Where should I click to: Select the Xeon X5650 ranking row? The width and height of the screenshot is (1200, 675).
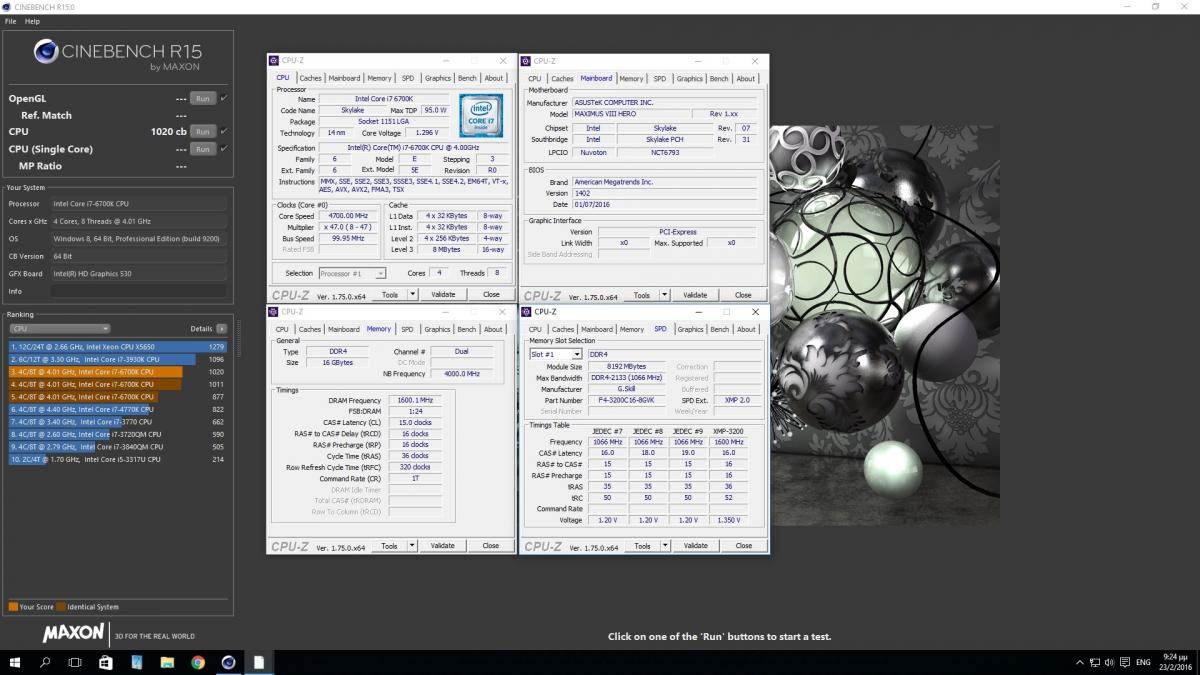(118, 347)
